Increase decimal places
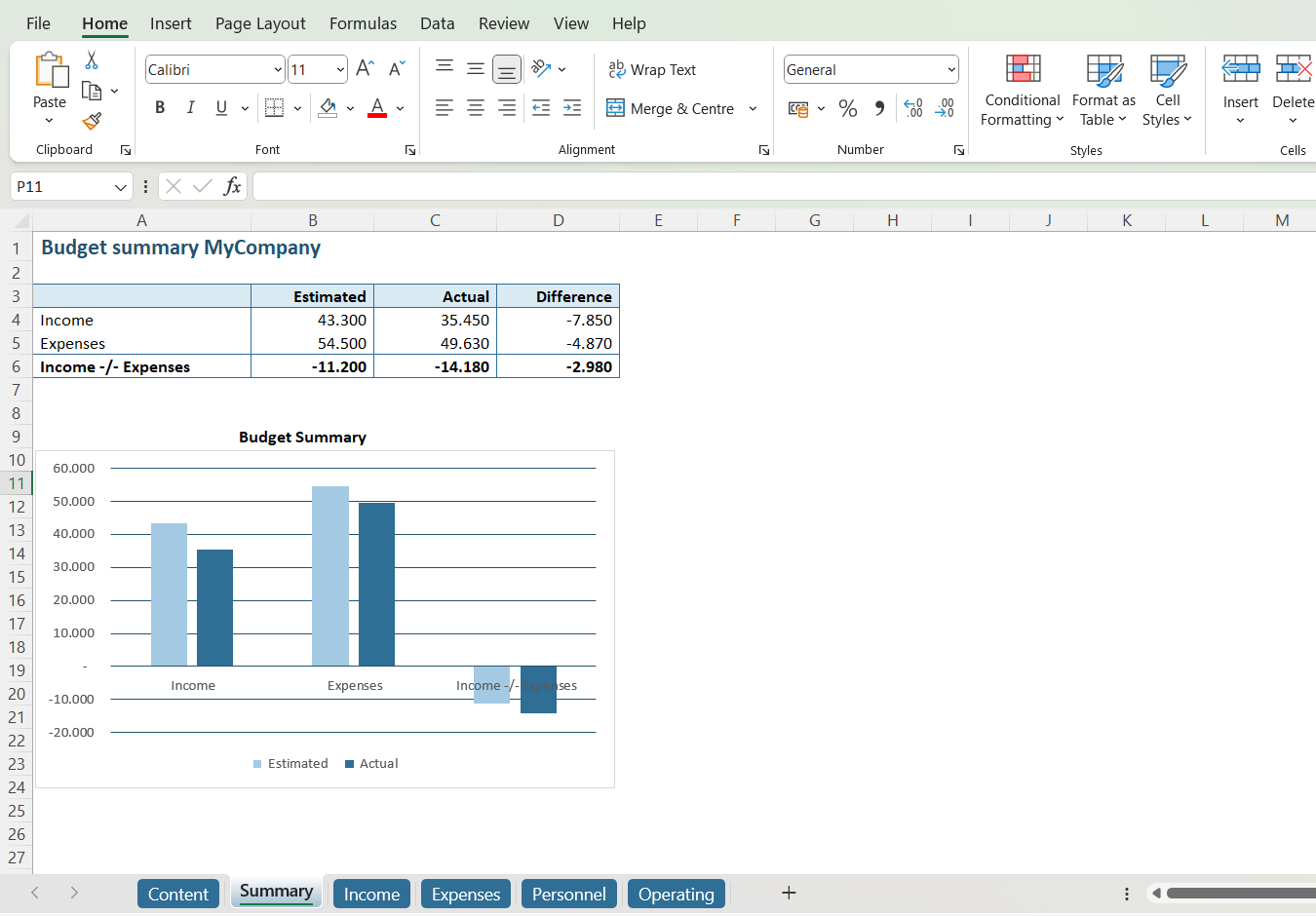 [x=913, y=108]
